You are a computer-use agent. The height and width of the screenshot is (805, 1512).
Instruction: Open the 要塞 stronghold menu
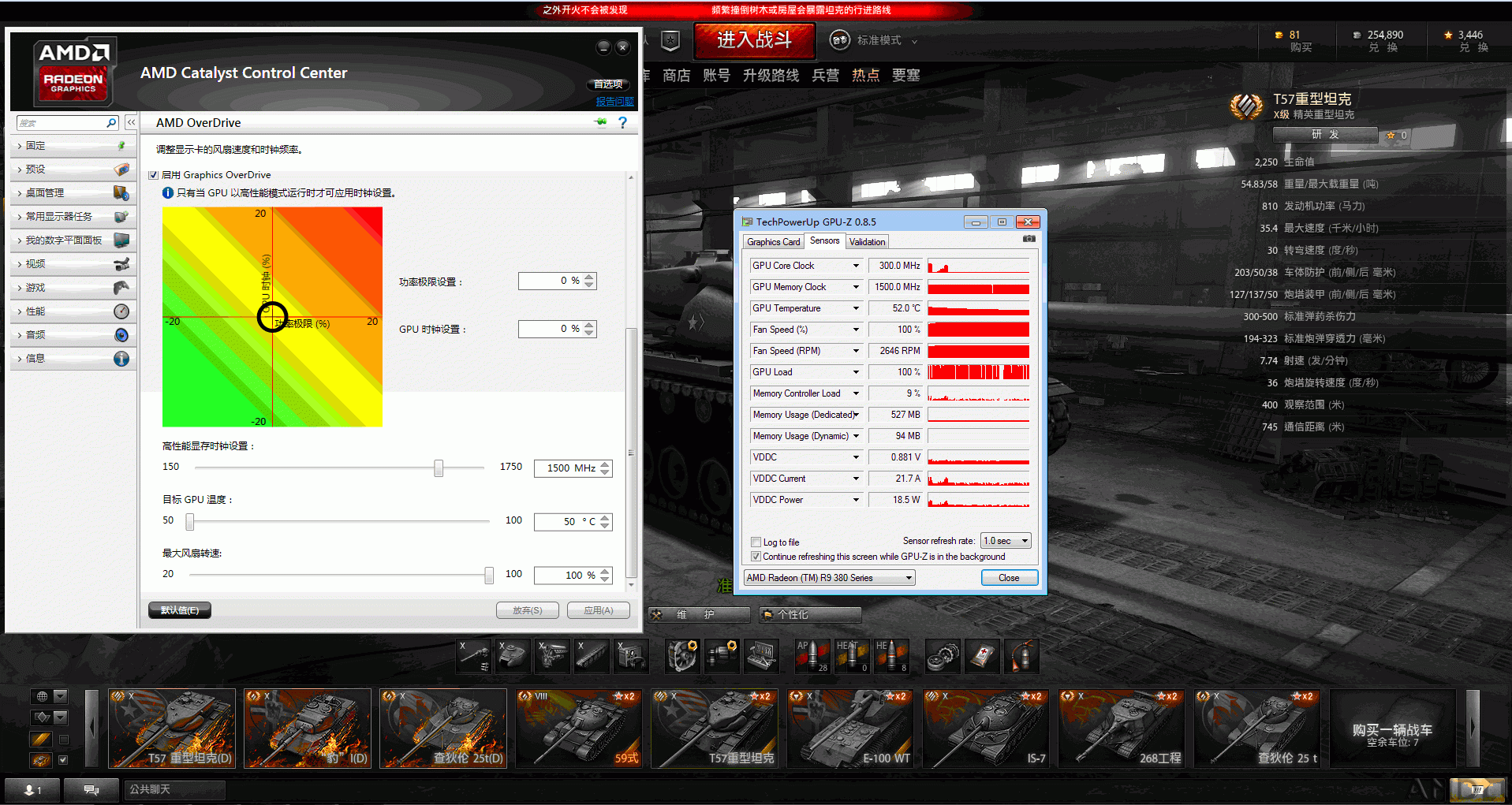coord(906,76)
